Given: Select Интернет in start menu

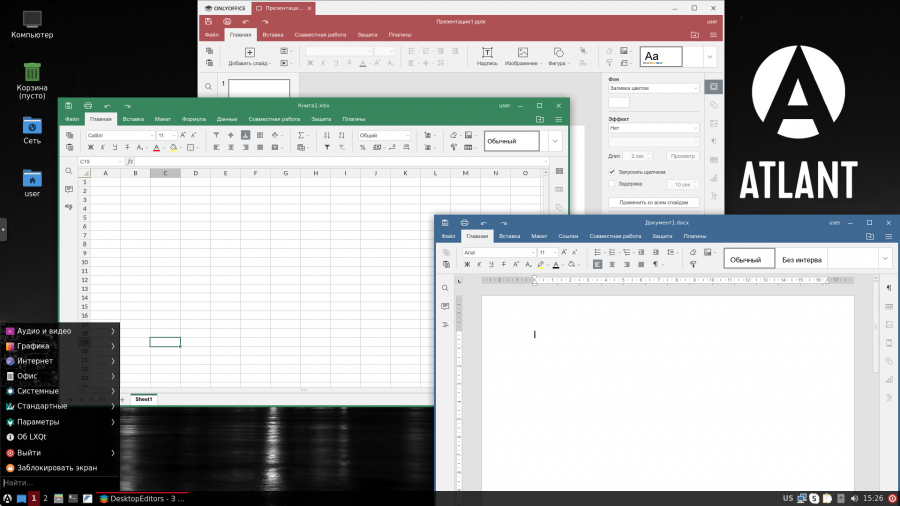Looking at the screenshot, I should (x=60, y=361).
